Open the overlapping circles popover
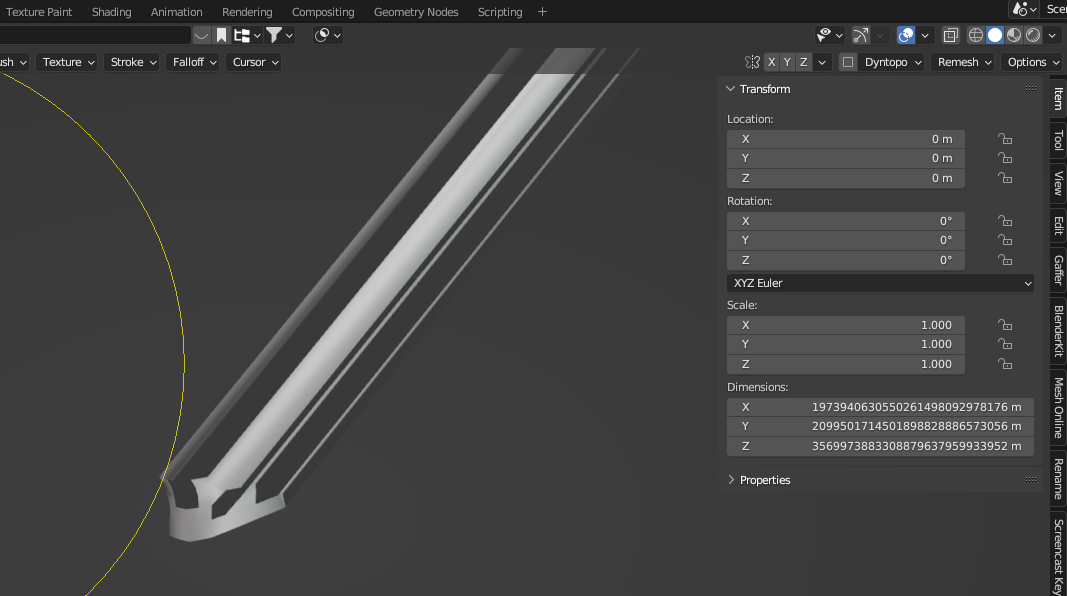 tap(327, 35)
